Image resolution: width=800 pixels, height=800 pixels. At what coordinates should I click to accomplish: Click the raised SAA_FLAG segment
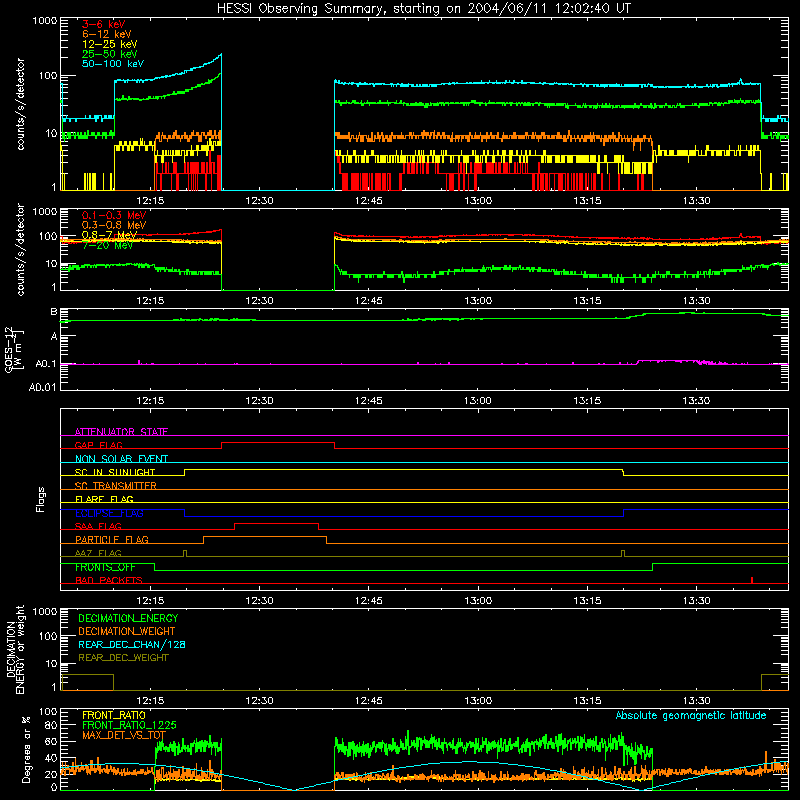[277, 523]
